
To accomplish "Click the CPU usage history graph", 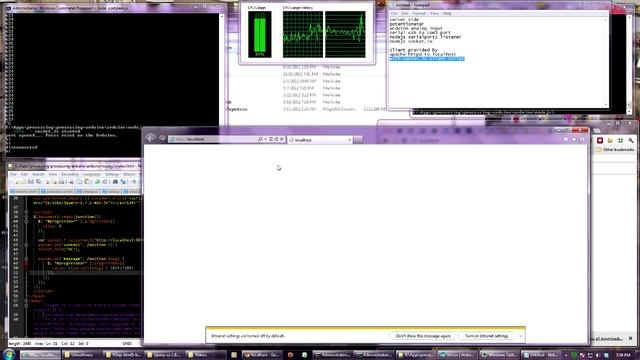I will [324, 34].
